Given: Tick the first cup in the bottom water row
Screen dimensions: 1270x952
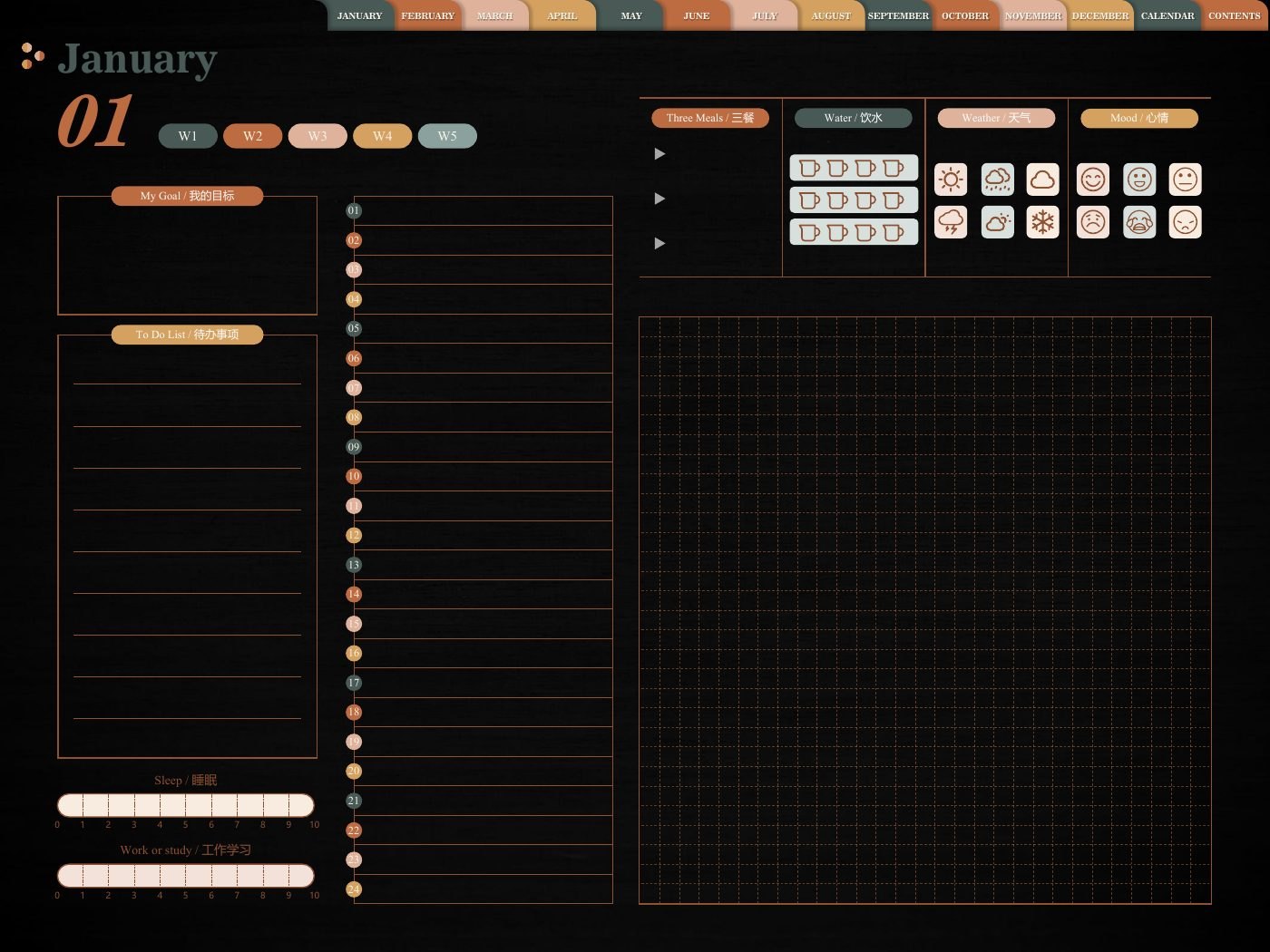Looking at the screenshot, I should tap(809, 232).
